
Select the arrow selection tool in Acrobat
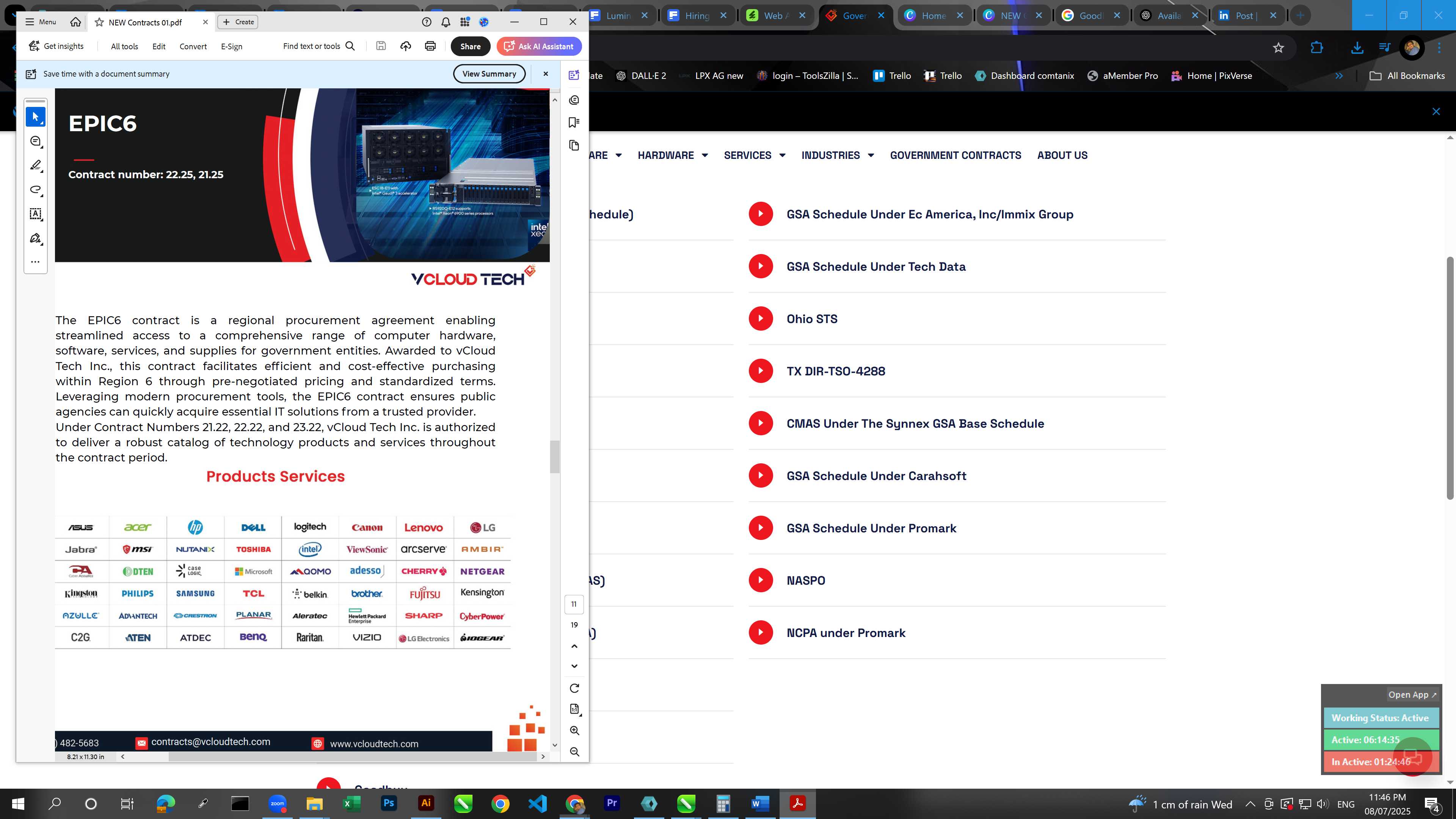pyautogui.click(x=36, y=117)
